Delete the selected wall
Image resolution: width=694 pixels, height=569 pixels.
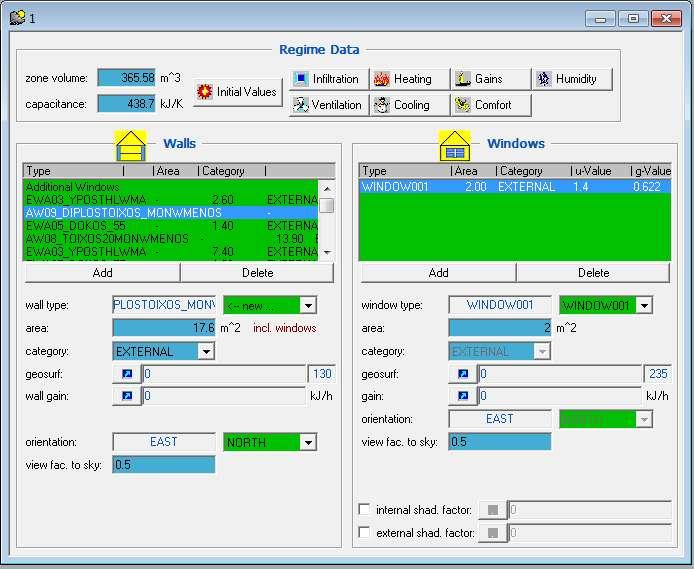click(258, 273)
